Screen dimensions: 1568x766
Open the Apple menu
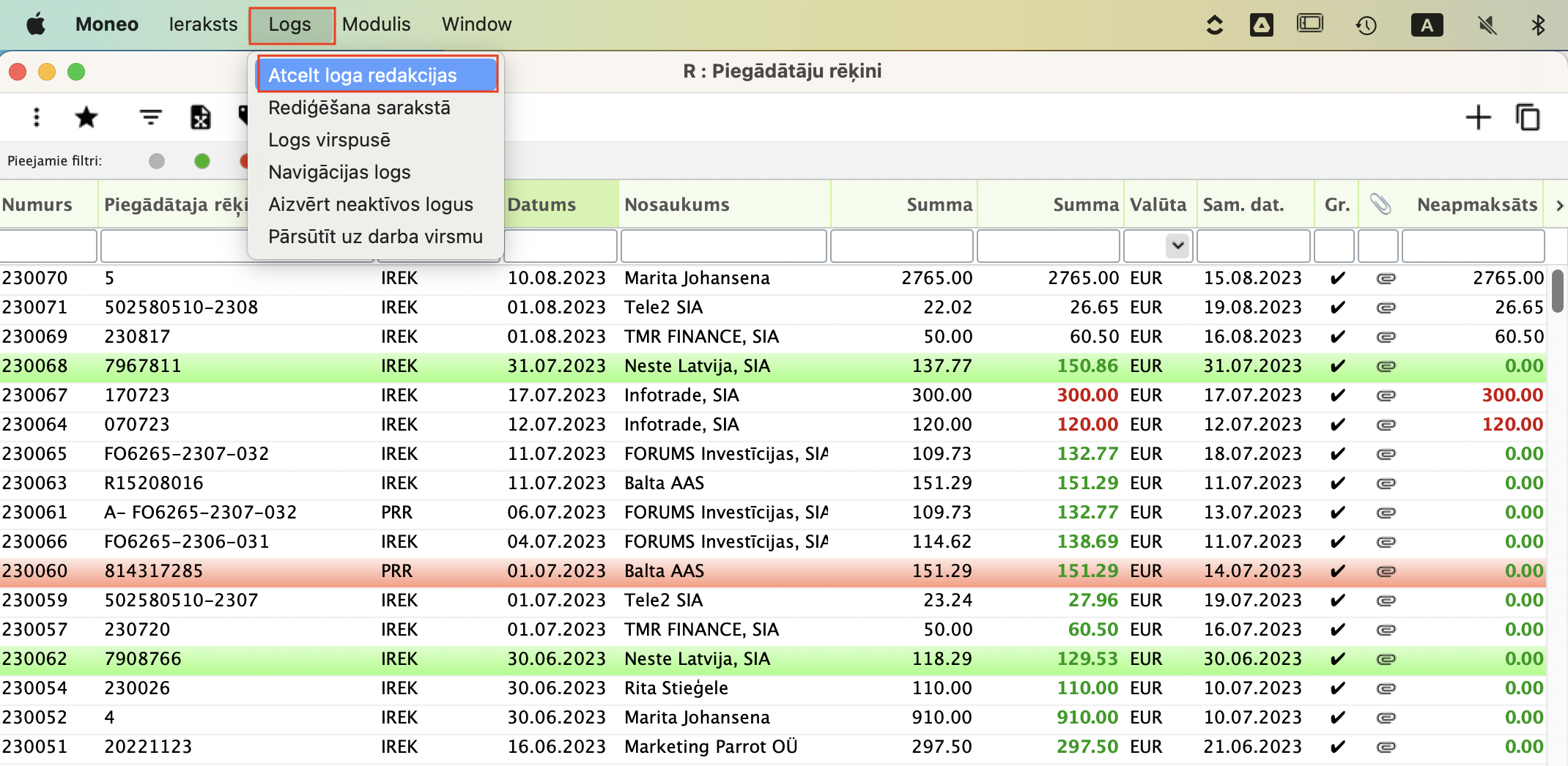coord(36,24)
